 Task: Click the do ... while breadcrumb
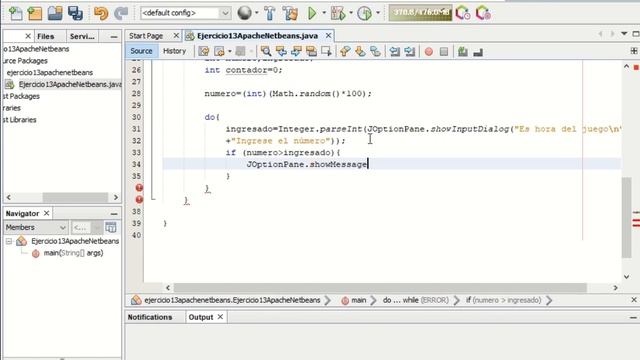click(416, 300)
